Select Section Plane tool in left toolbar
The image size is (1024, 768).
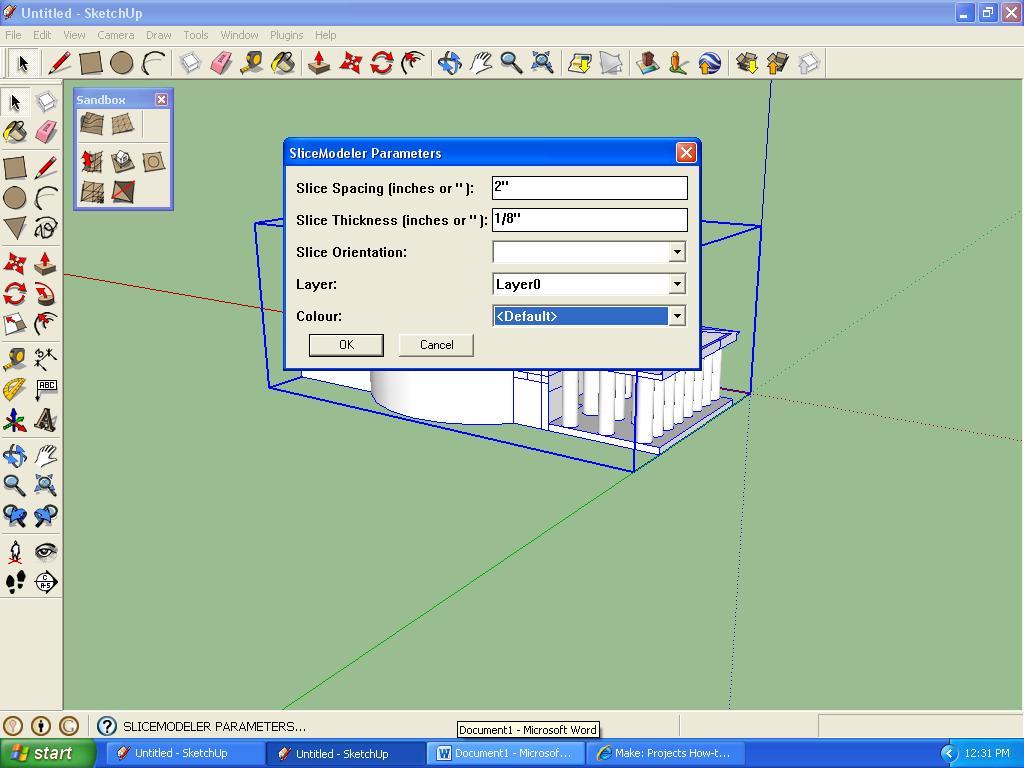46,582
